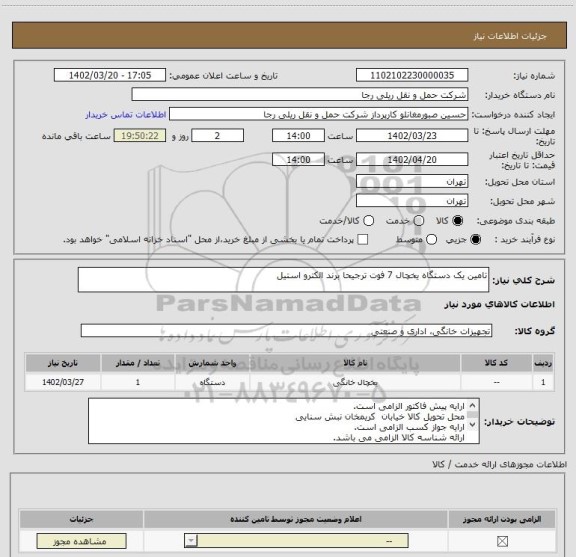Toggle the mandatory license checkbox
This screenshot has height=557, width=576.
[502, 541]
